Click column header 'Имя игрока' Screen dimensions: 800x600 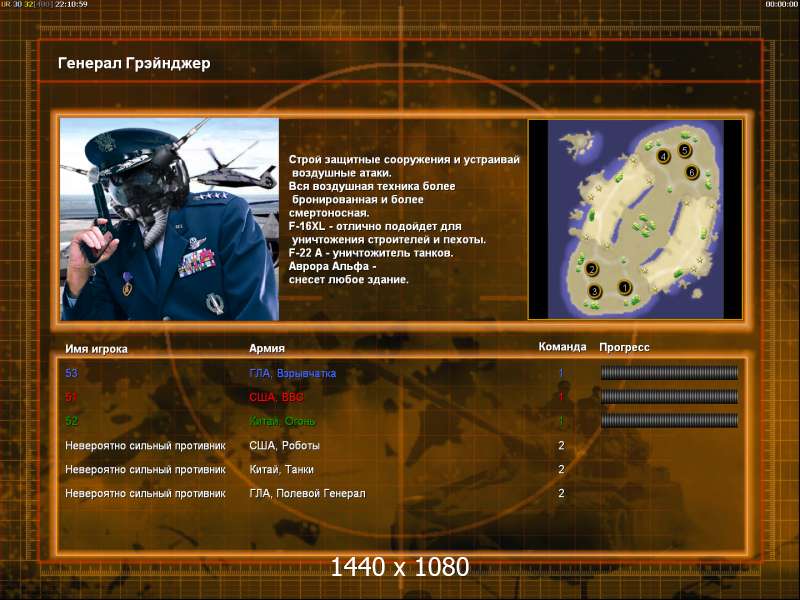96,349
